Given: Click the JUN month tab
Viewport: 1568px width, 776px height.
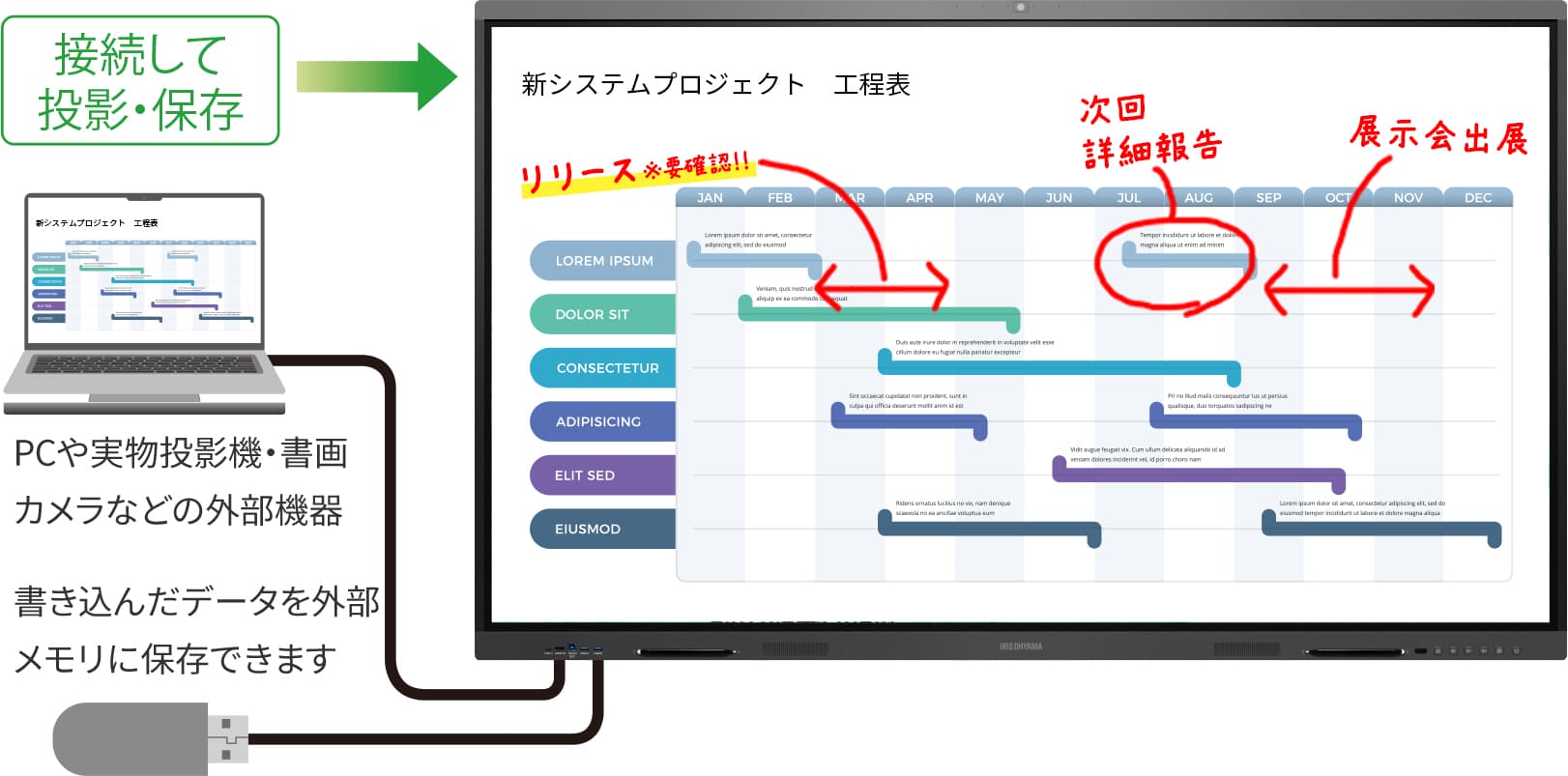Looking at the screenshot, I should (1059, 197).
